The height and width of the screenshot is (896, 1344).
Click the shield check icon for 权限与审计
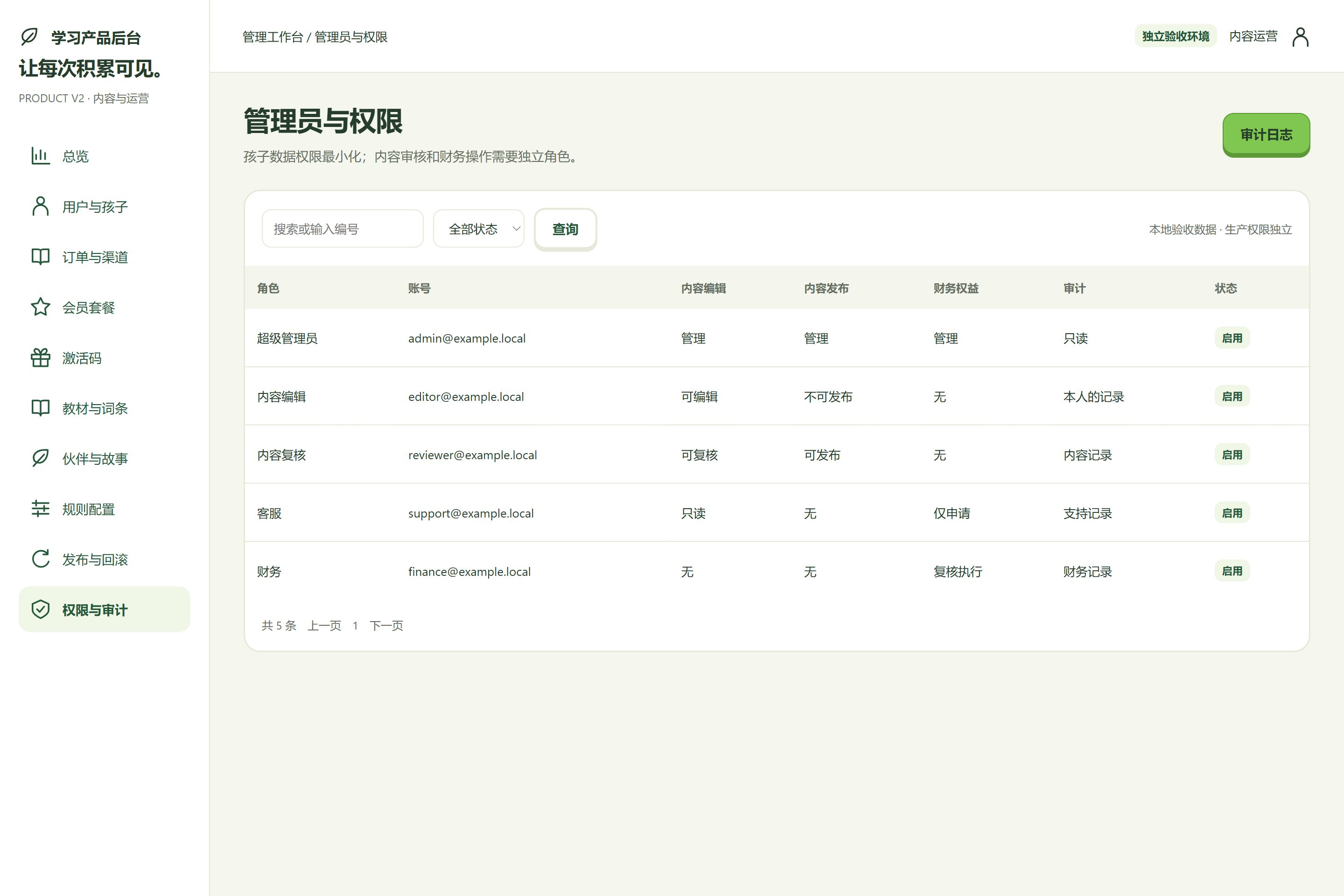(41, 609)
